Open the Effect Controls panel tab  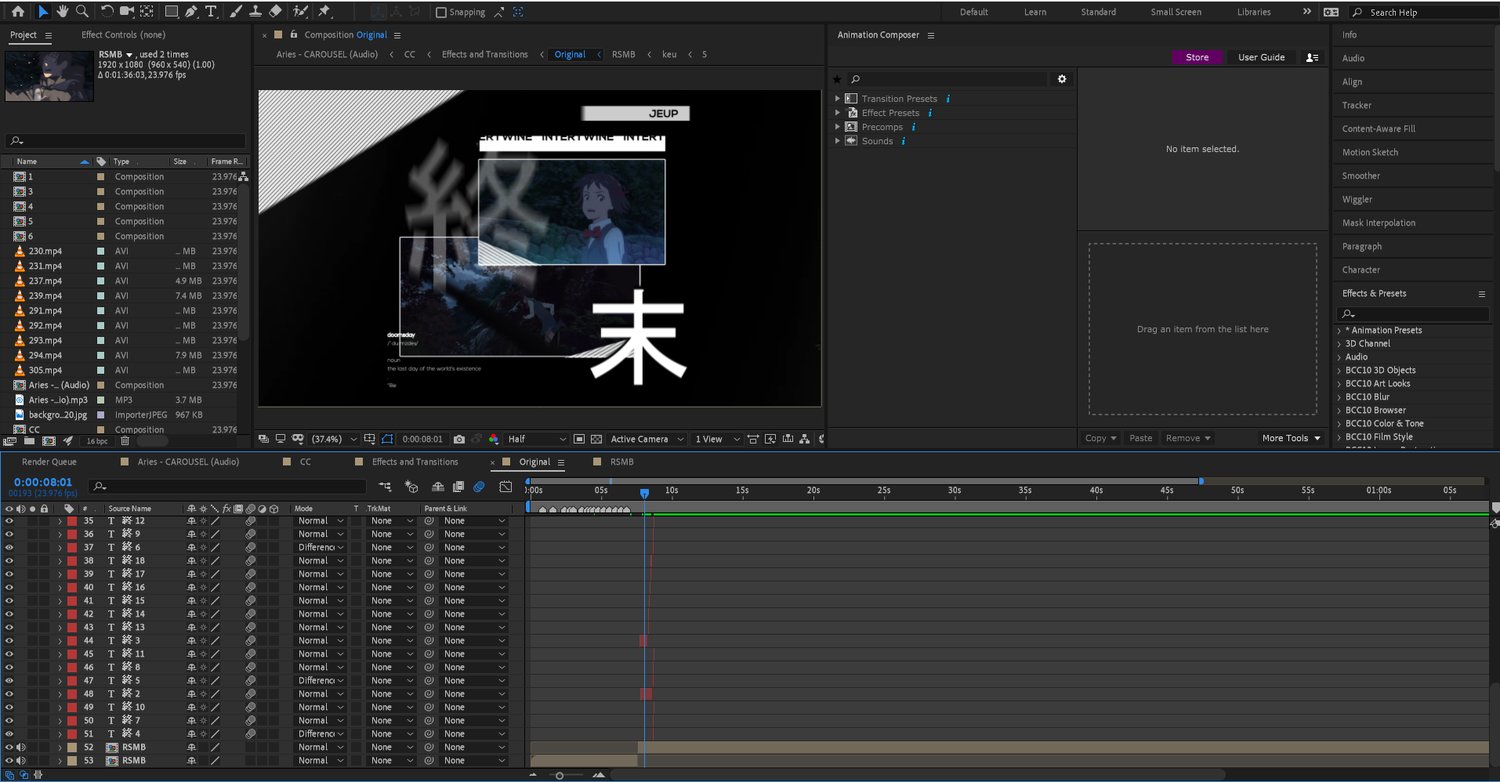(x=123, y=35)
